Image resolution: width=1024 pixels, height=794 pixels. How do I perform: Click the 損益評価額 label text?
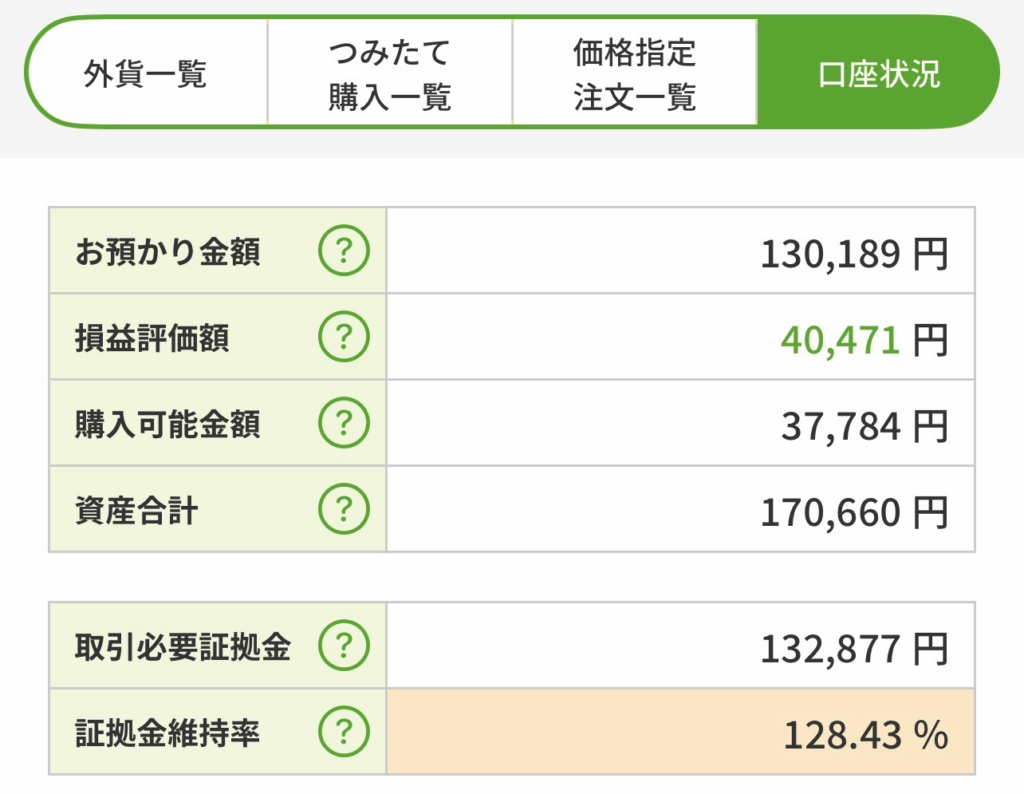[x=152, y=338]
